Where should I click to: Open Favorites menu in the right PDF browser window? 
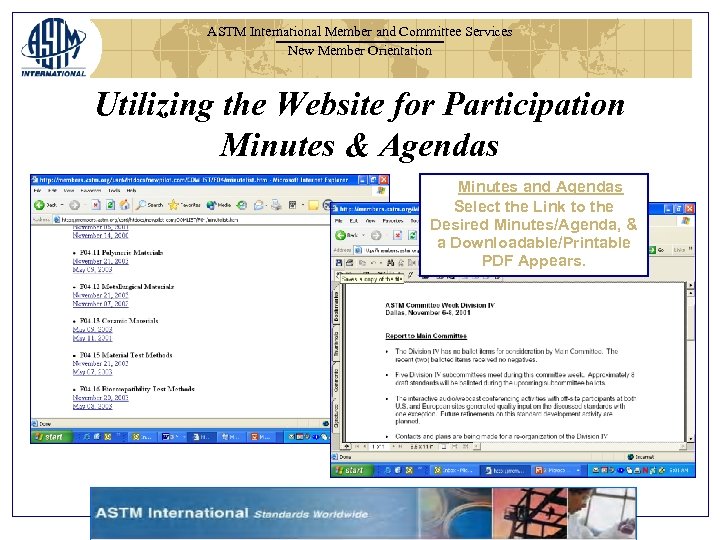393,221
